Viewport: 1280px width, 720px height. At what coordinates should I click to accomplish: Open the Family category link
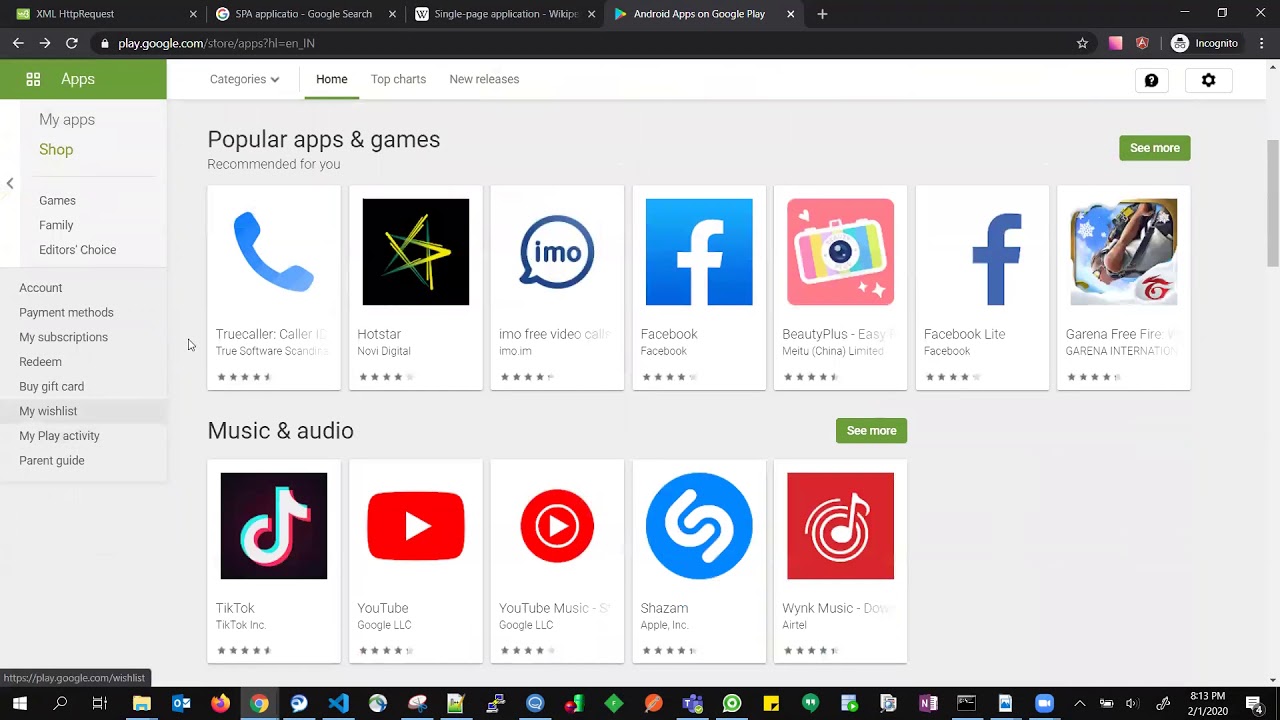pyautogui.click(x=56, y=225)
